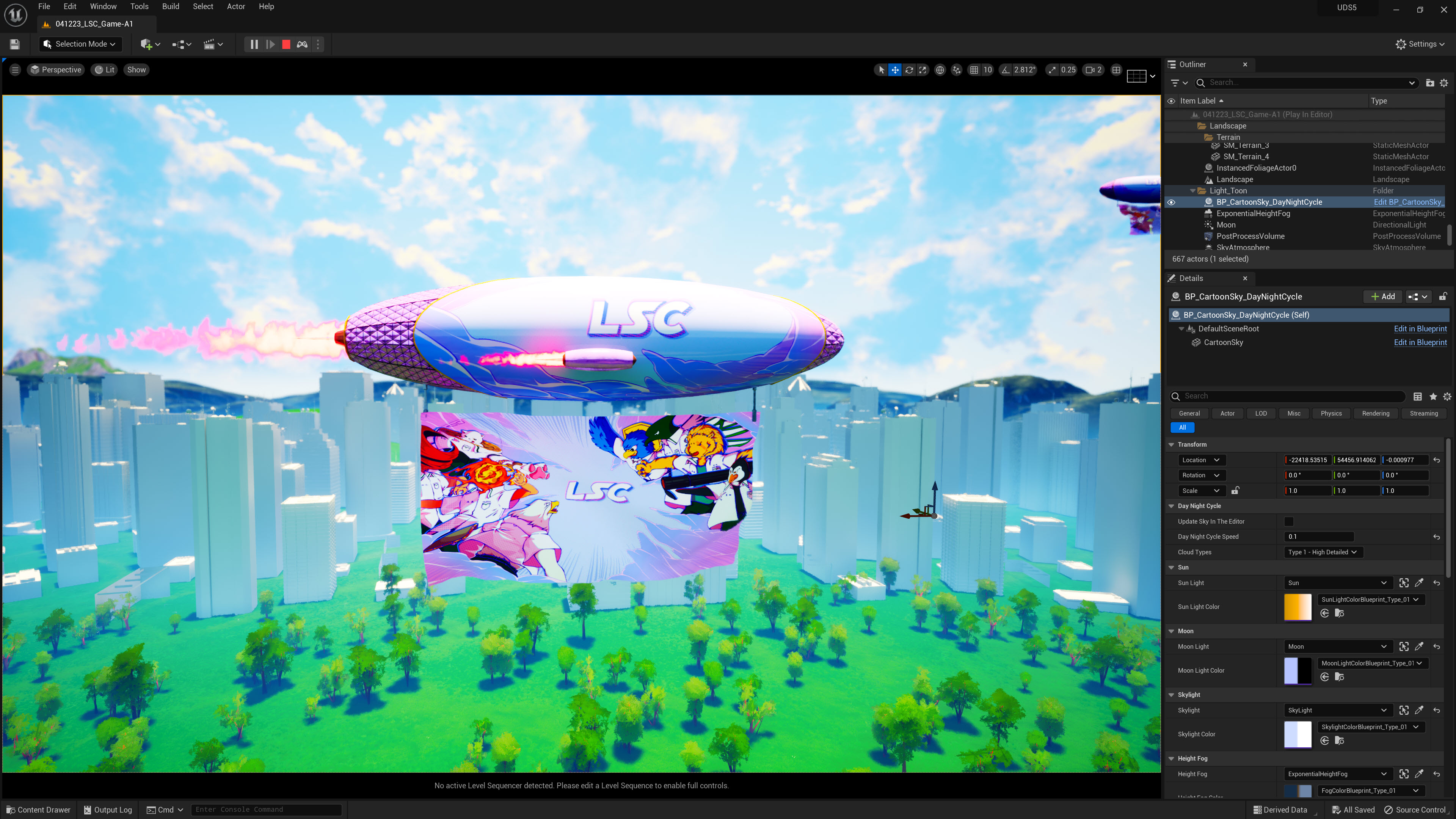Toggle visibility eye of BP_CartoonSky_DayNightCycle
The image size is (1456, 819).
click(x=1171, y=202)
